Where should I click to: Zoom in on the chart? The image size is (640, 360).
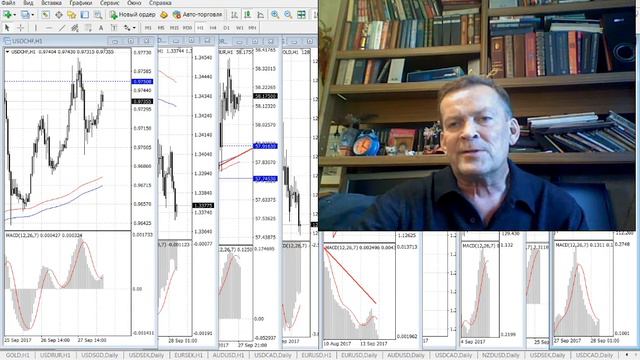click(x=275, y=15)
